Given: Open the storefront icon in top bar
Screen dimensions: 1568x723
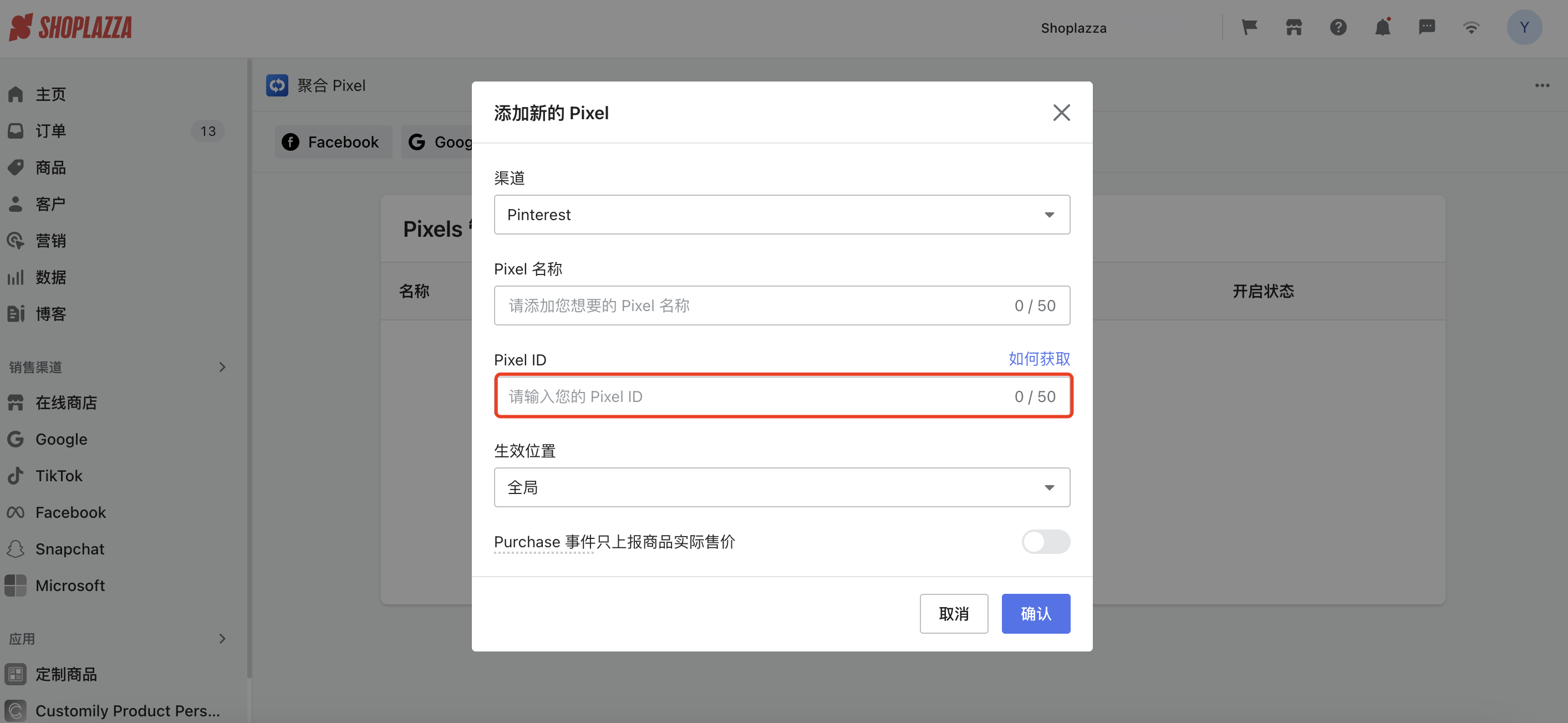Looking at the screenshot, I should point(1294,27).
